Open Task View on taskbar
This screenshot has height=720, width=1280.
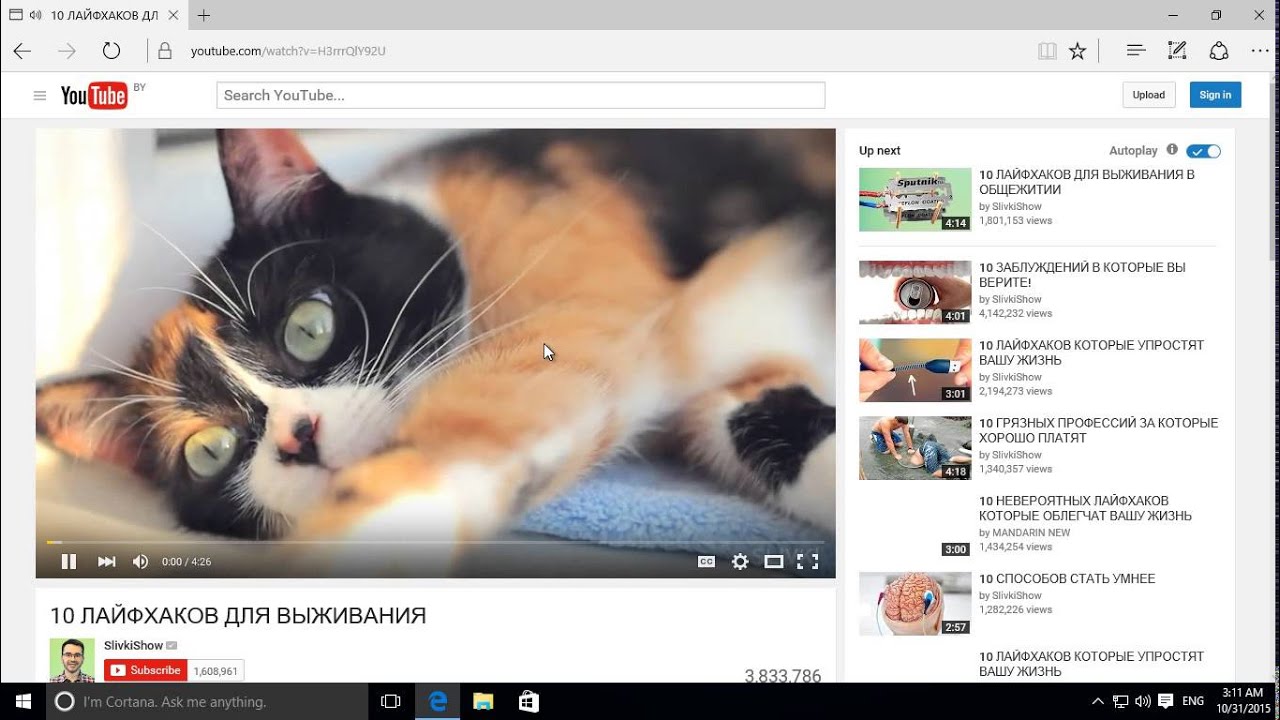[x=391, y=701]
